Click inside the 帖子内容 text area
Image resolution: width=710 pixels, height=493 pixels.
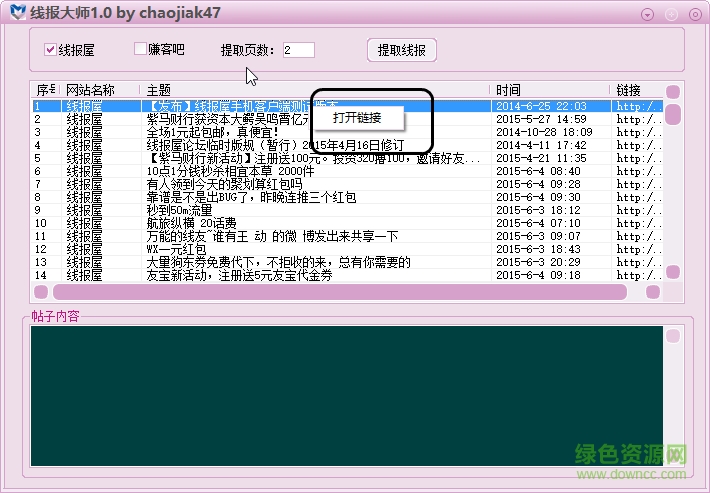click(x=347, y=396)
